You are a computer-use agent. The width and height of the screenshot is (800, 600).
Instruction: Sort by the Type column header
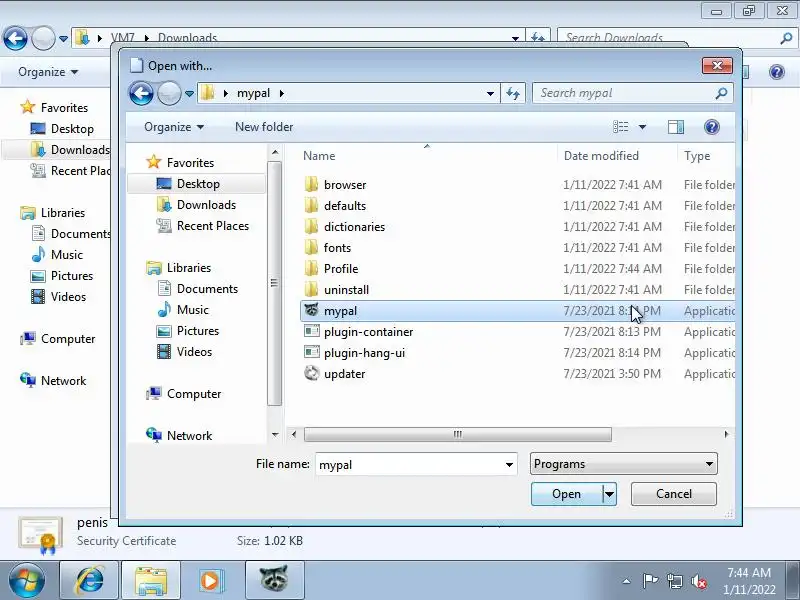coord(696,156)
